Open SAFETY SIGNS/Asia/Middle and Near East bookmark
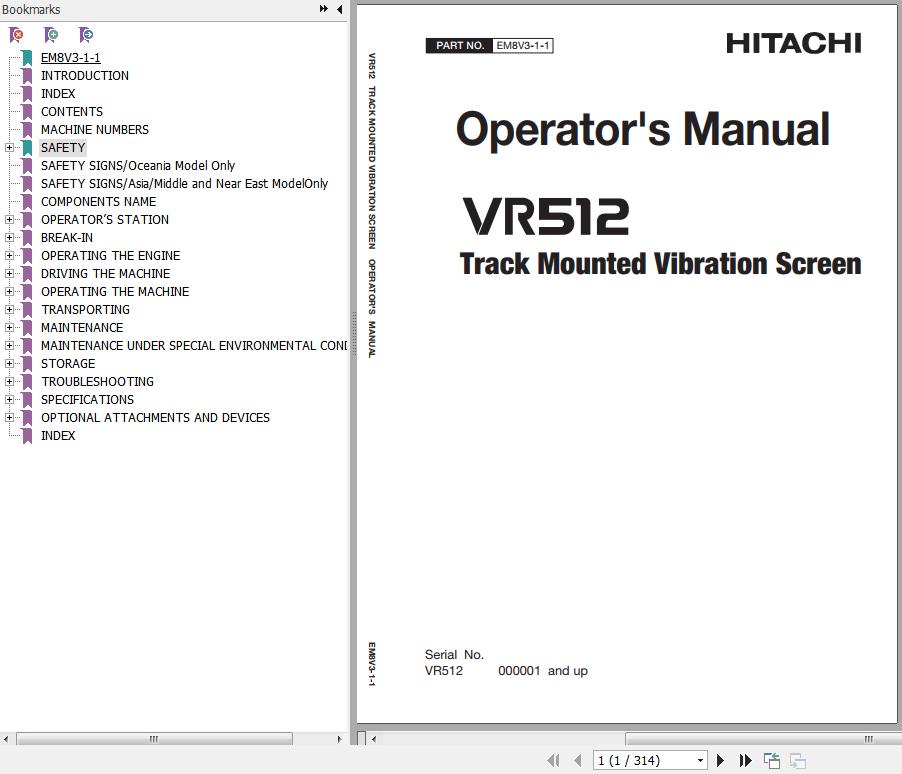 pos(184,184)
